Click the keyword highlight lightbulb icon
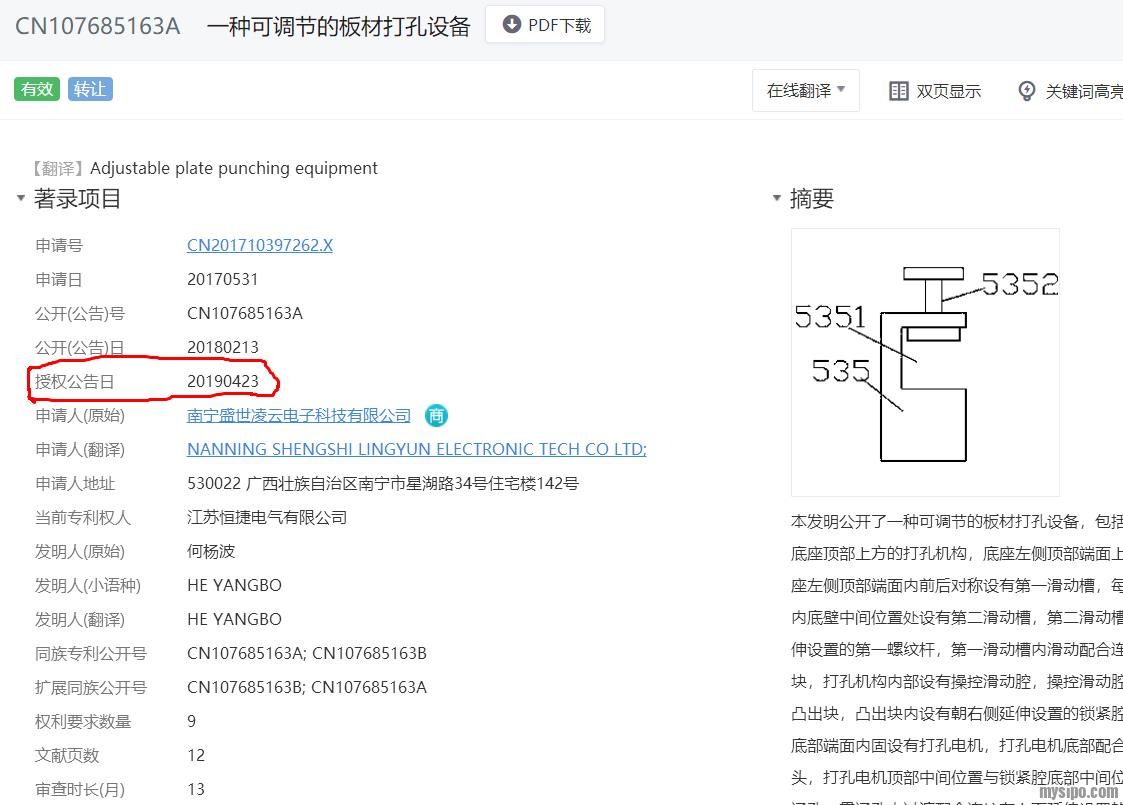The image size is (1123, 805). coord(1026,91)
